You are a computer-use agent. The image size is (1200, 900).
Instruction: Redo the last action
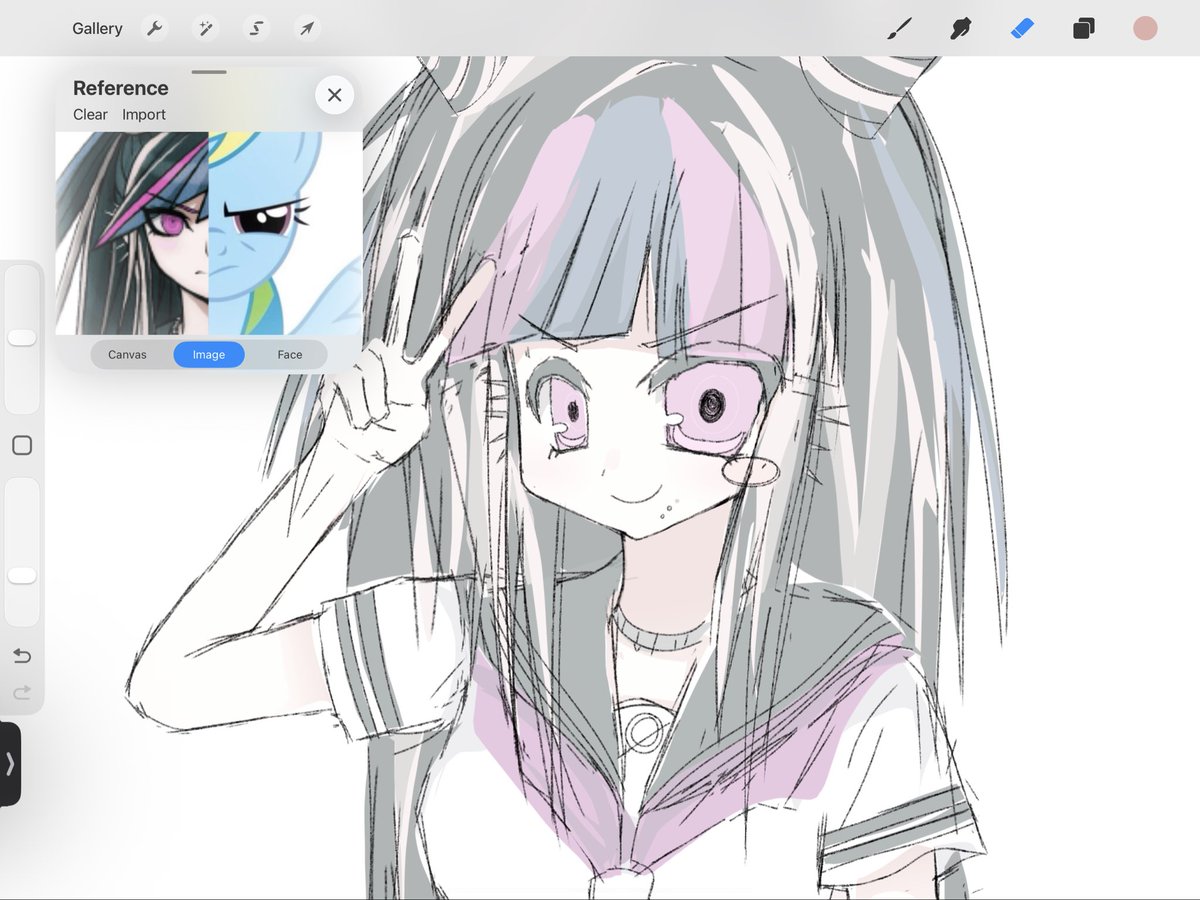click(x=22, y=692)
